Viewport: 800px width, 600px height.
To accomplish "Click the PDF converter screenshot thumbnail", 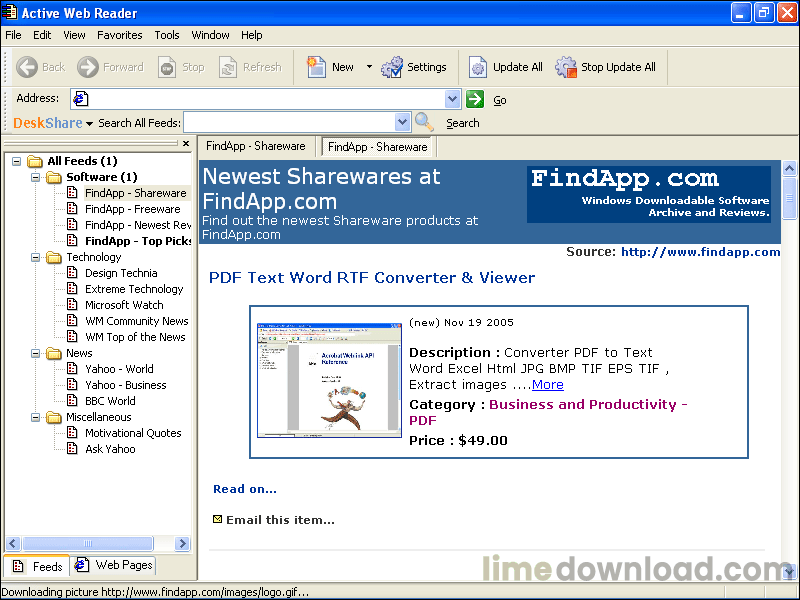I will pos(329,380).
